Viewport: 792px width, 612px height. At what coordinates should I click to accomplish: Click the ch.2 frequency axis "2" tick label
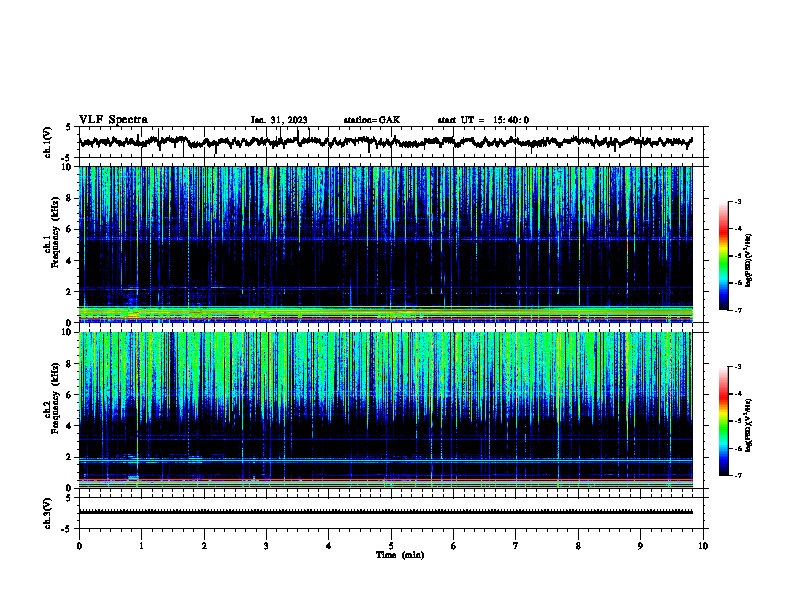pos(69,457)
